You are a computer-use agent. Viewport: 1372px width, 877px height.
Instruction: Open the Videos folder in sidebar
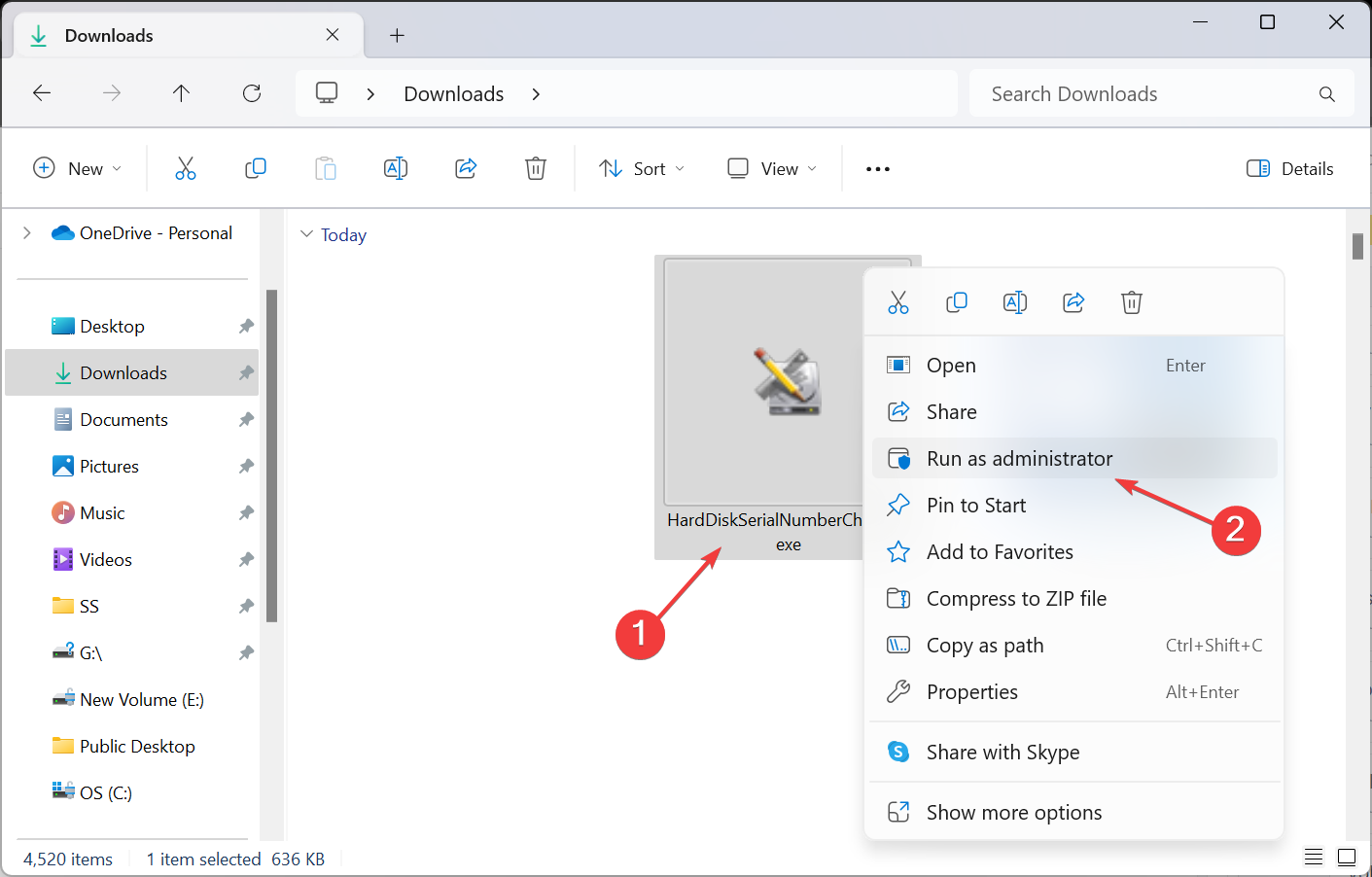(132, 560)
